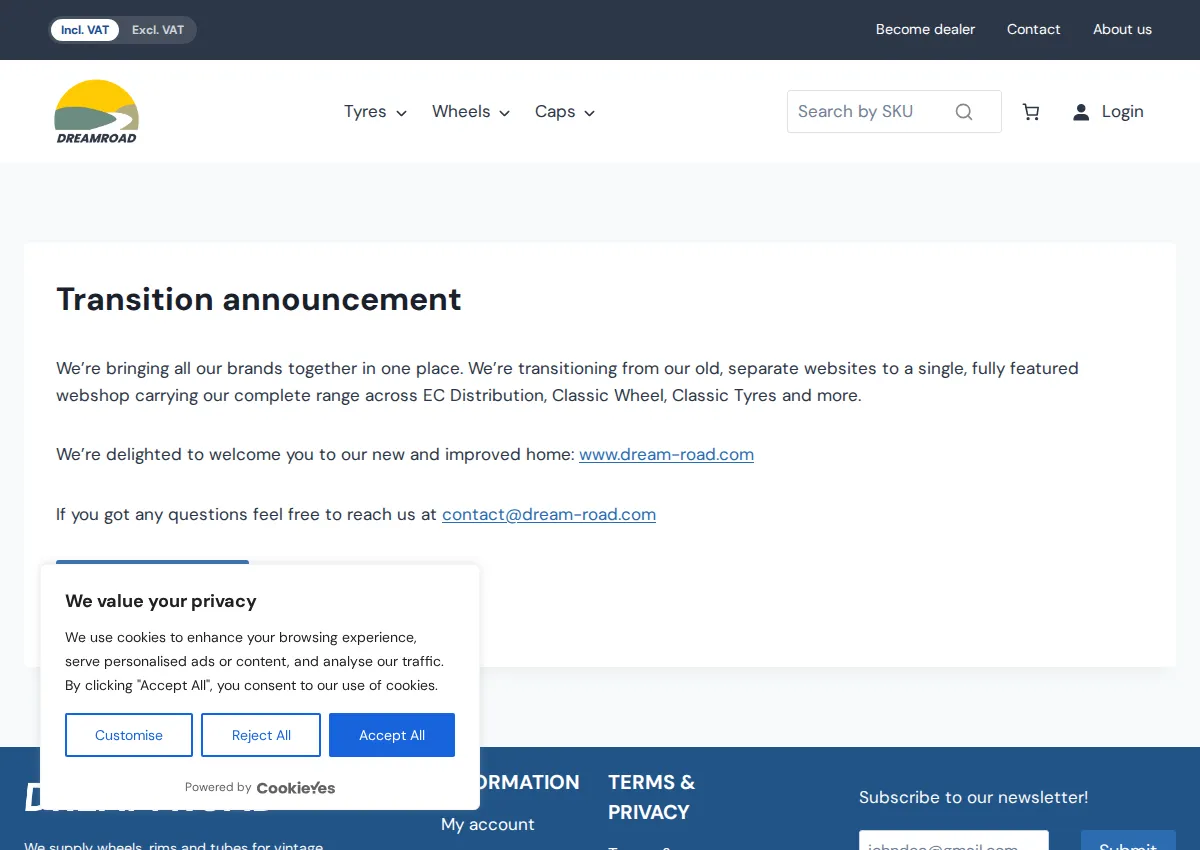Expand the Tyres menu

point(375,112)
